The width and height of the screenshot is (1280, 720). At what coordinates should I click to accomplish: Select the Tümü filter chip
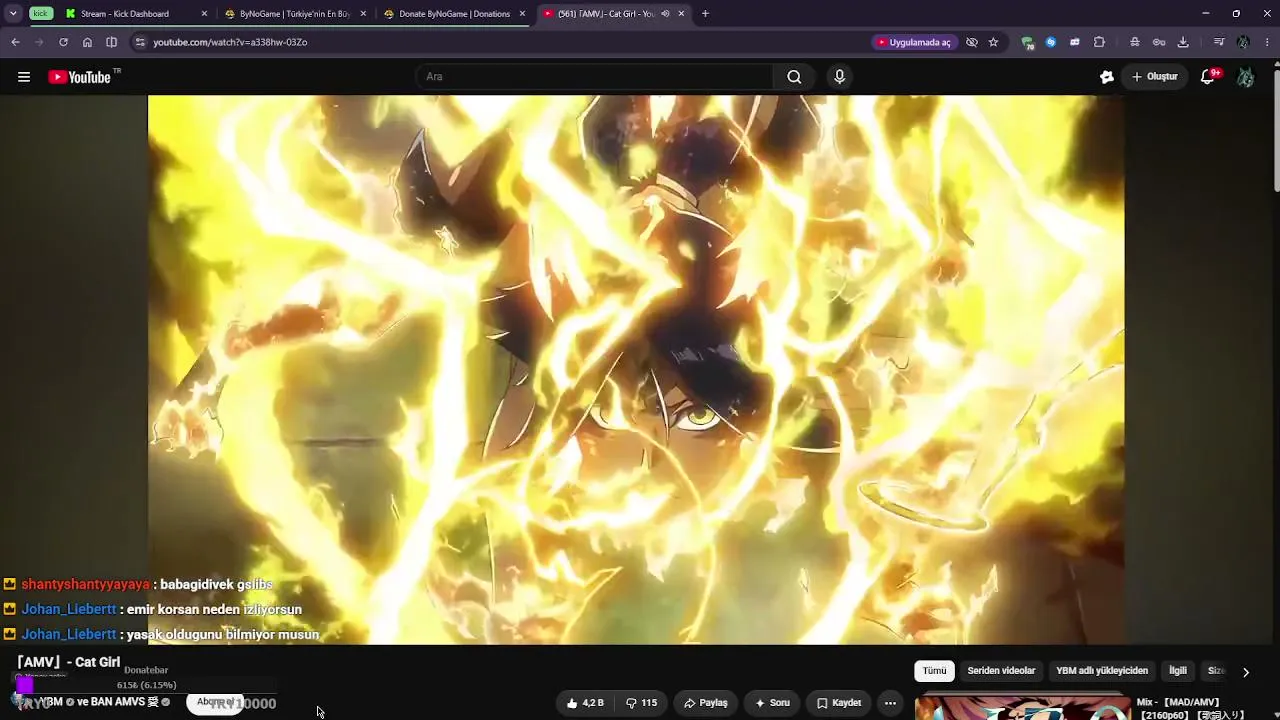tap(934, 671)
